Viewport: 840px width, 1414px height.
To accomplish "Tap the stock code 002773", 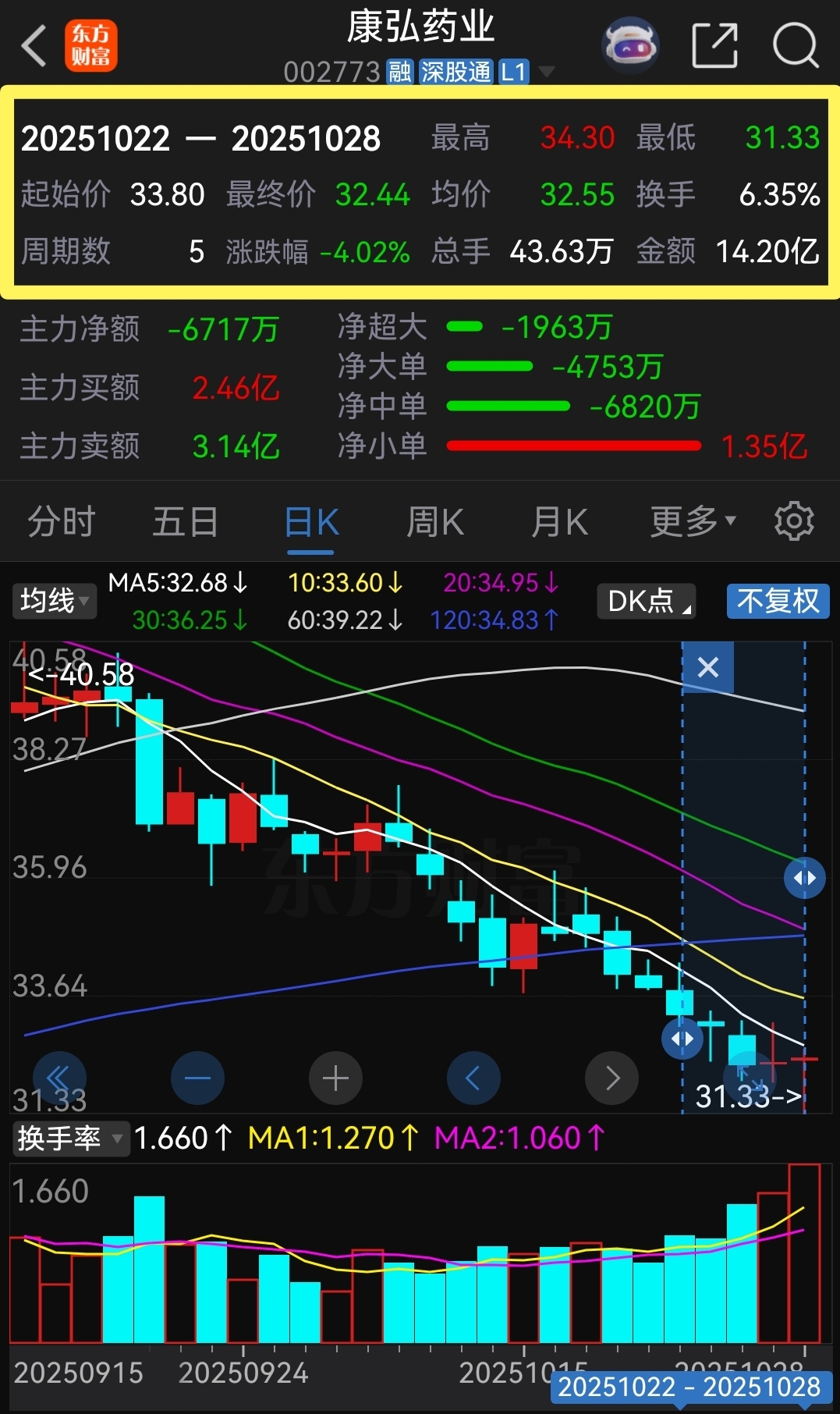I will 331,73.
